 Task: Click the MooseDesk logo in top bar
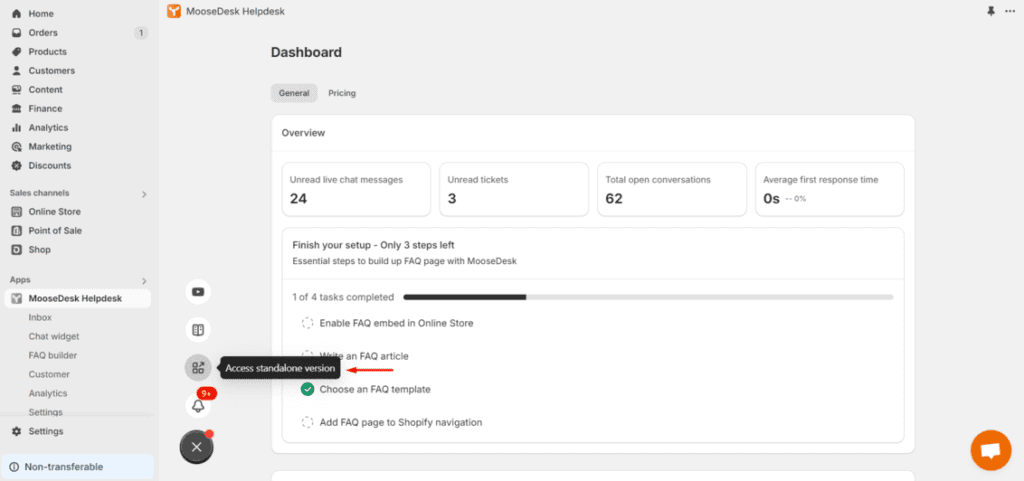point(174,11)
